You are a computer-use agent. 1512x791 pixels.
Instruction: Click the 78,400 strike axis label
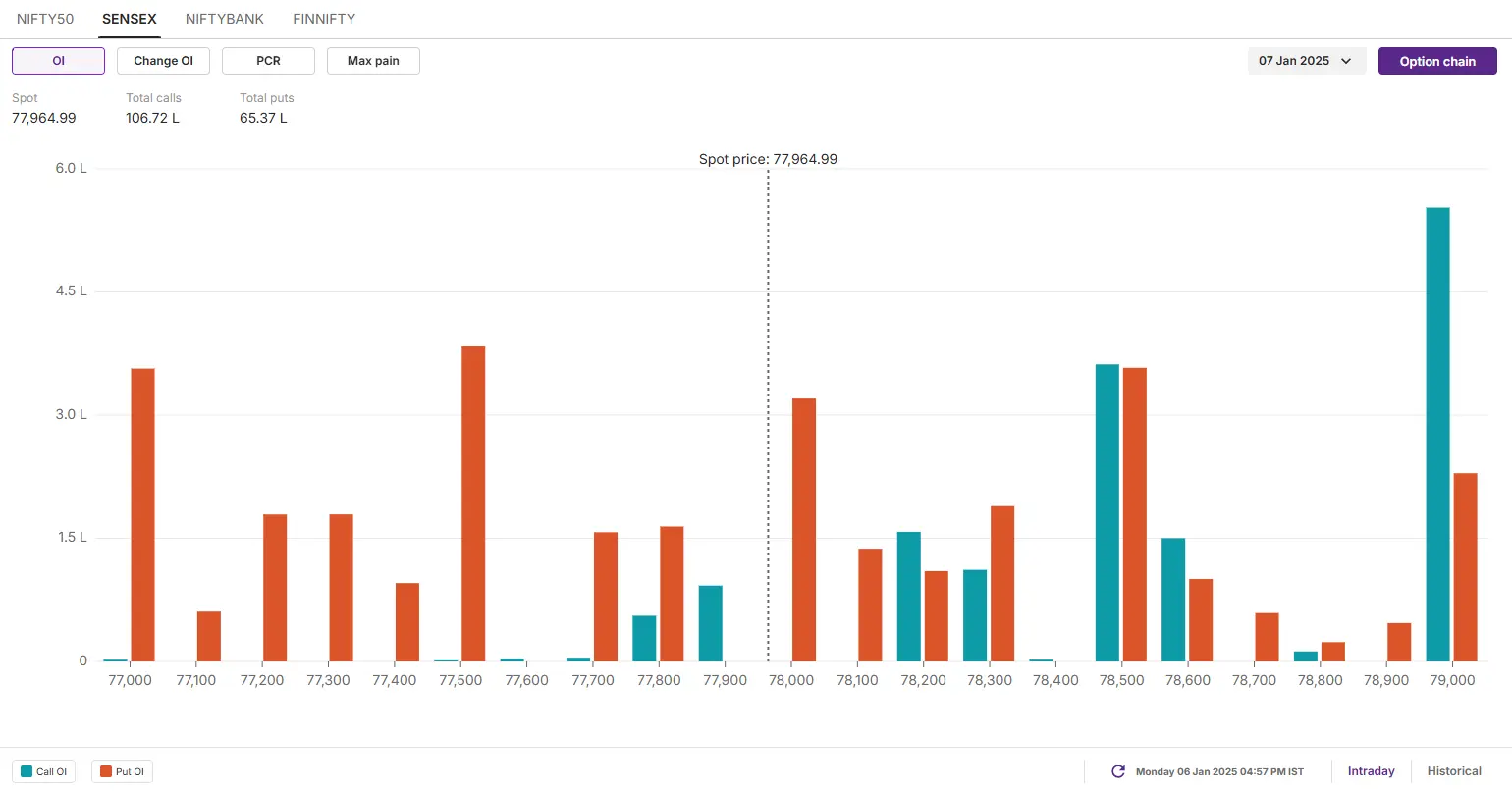[1055, 680]
